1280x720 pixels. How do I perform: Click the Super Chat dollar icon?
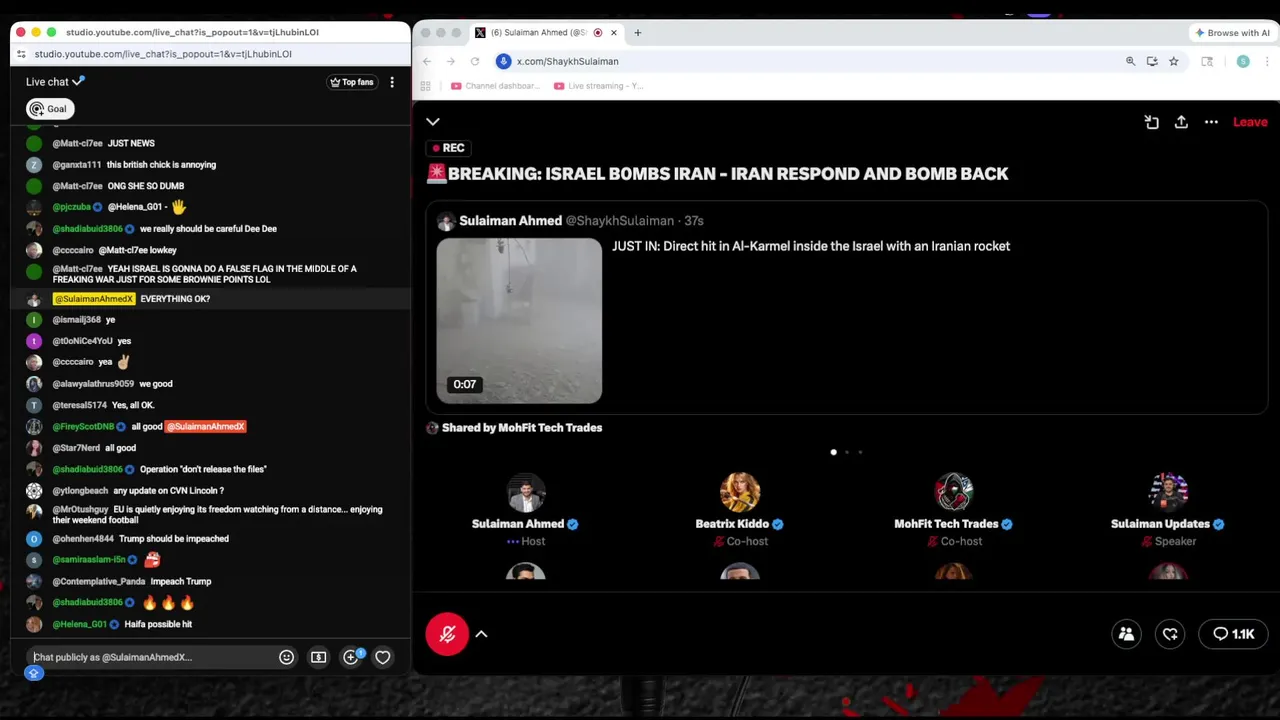click(x=318, y=657)
